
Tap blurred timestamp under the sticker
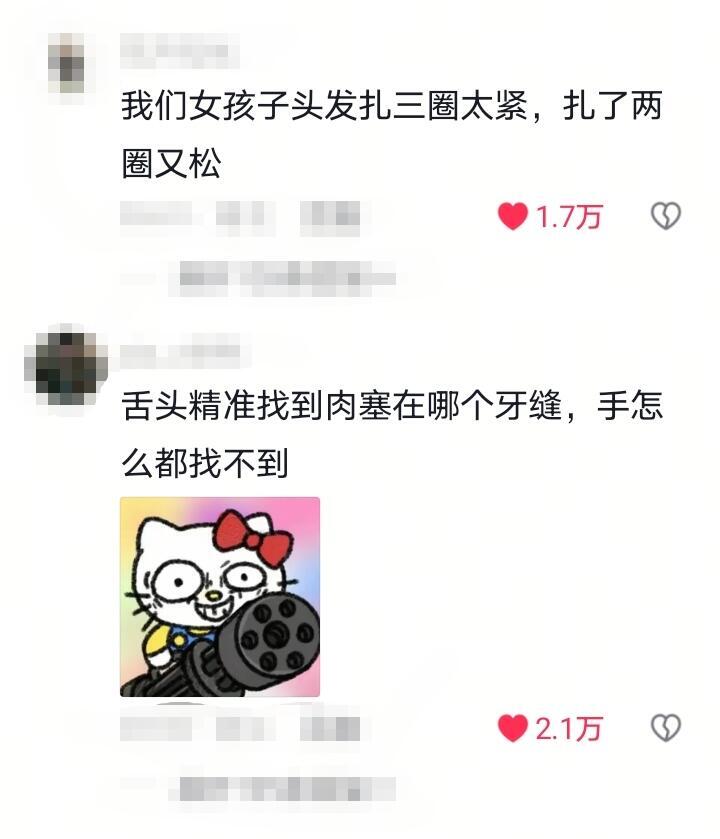click(156, 728)
